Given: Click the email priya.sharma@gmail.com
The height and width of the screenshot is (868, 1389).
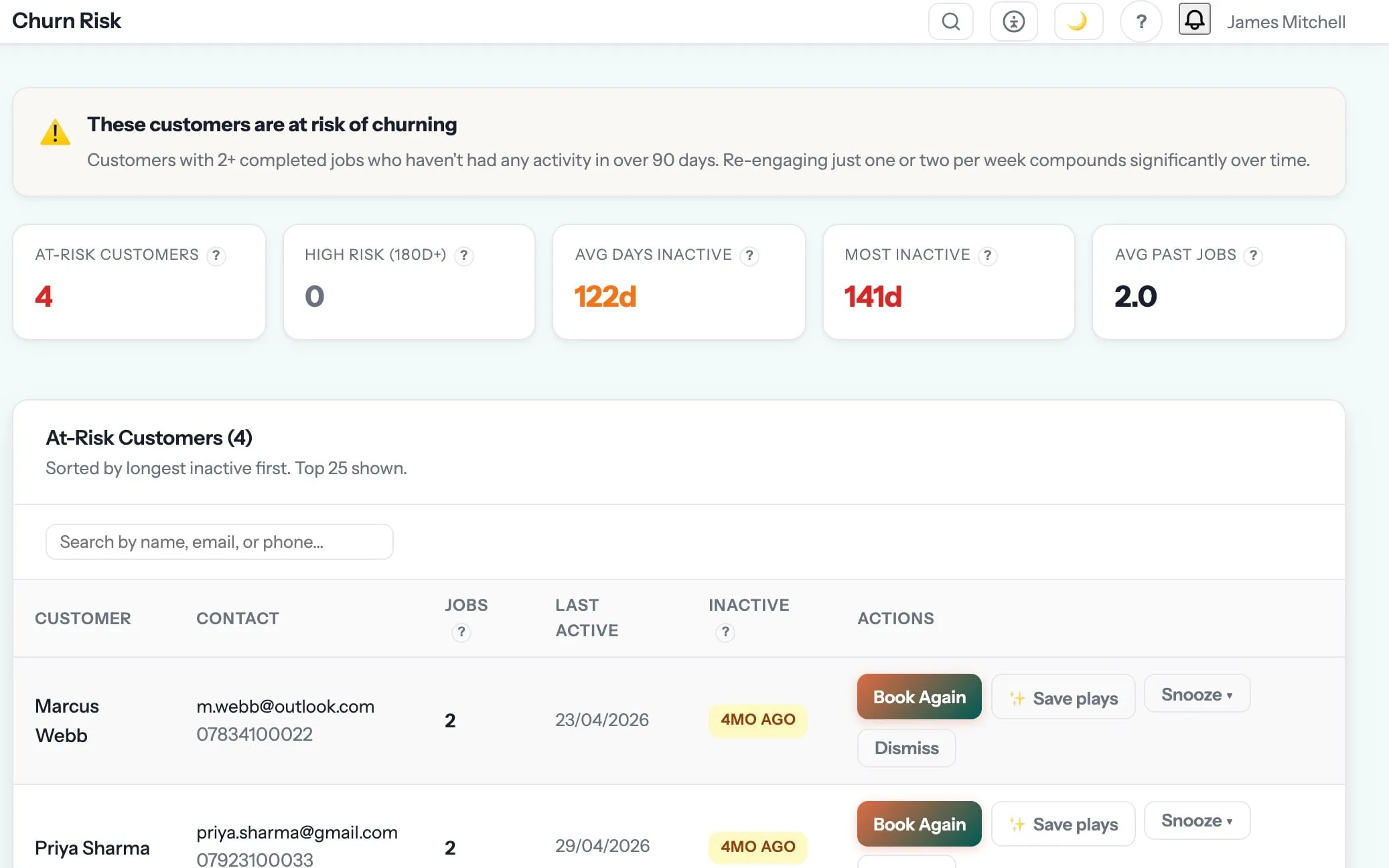Looking at the screenshot, I should coord(297,833).
